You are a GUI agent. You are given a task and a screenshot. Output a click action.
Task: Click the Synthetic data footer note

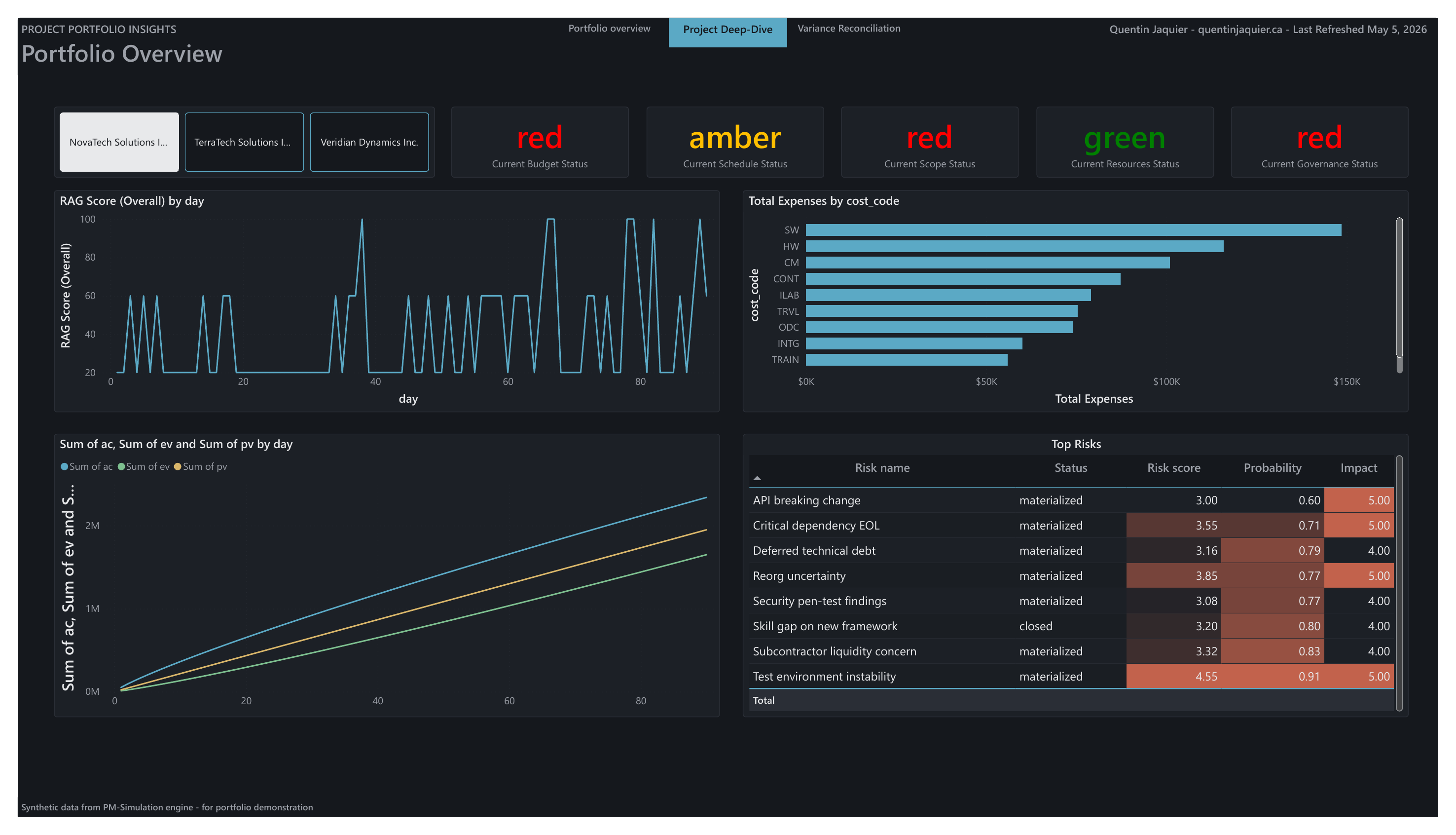pos(167,807)
